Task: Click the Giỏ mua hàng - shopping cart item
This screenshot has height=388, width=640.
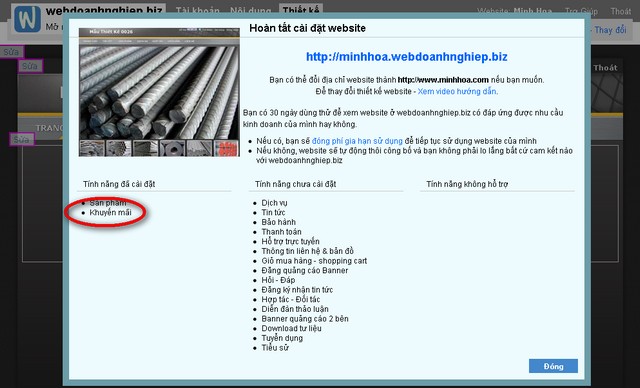Action: click(314, 261)
